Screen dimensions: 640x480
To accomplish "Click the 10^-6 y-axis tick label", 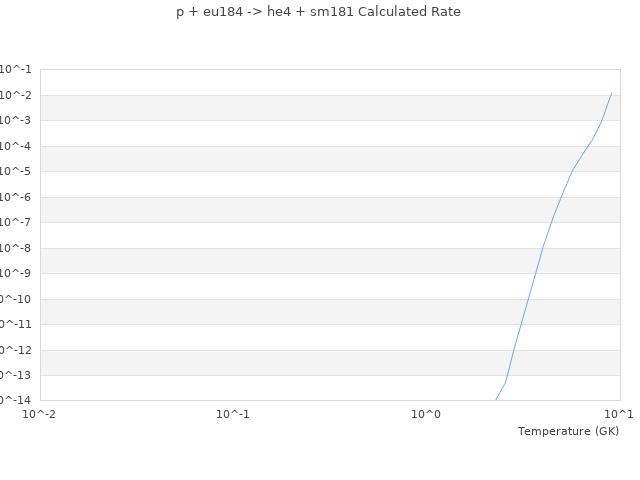I will (15, 197).
